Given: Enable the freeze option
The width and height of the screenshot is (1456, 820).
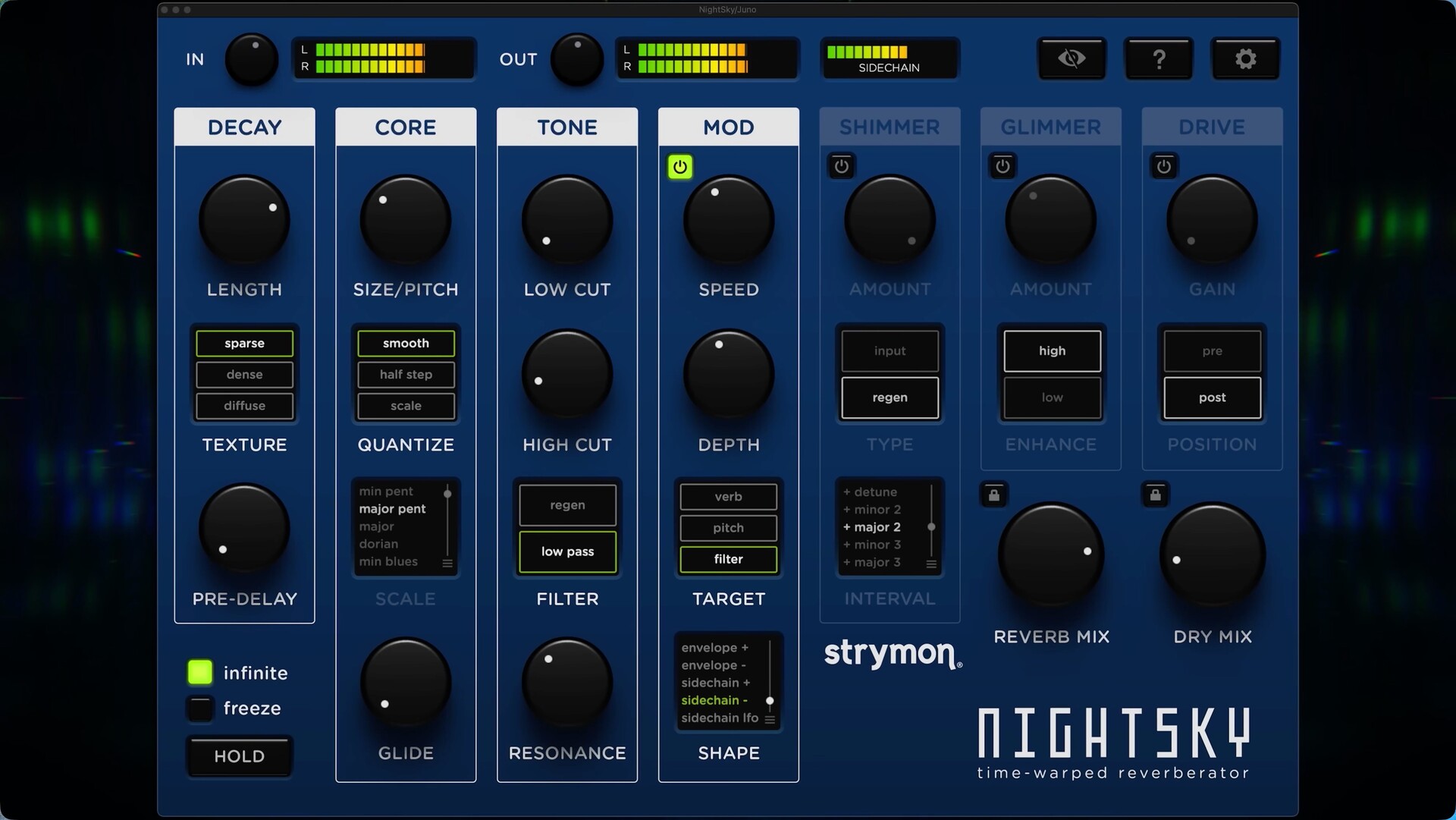Looking at the screenshot, I should [x=199, y=708].
